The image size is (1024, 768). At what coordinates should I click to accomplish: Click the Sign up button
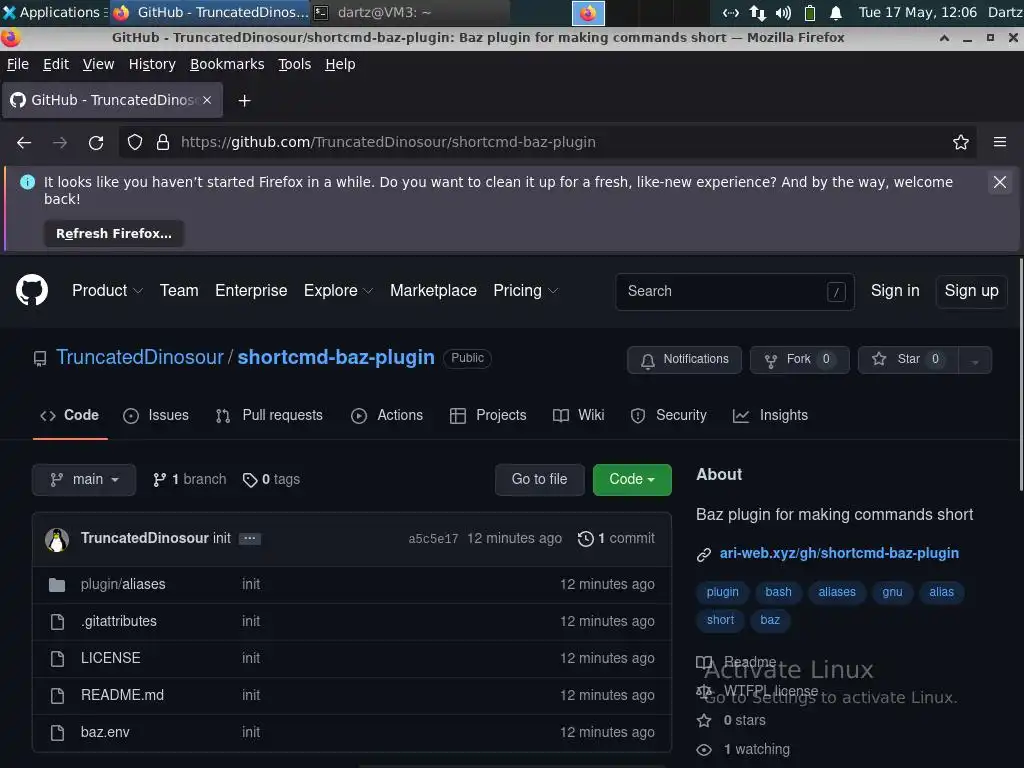[971, 291]
